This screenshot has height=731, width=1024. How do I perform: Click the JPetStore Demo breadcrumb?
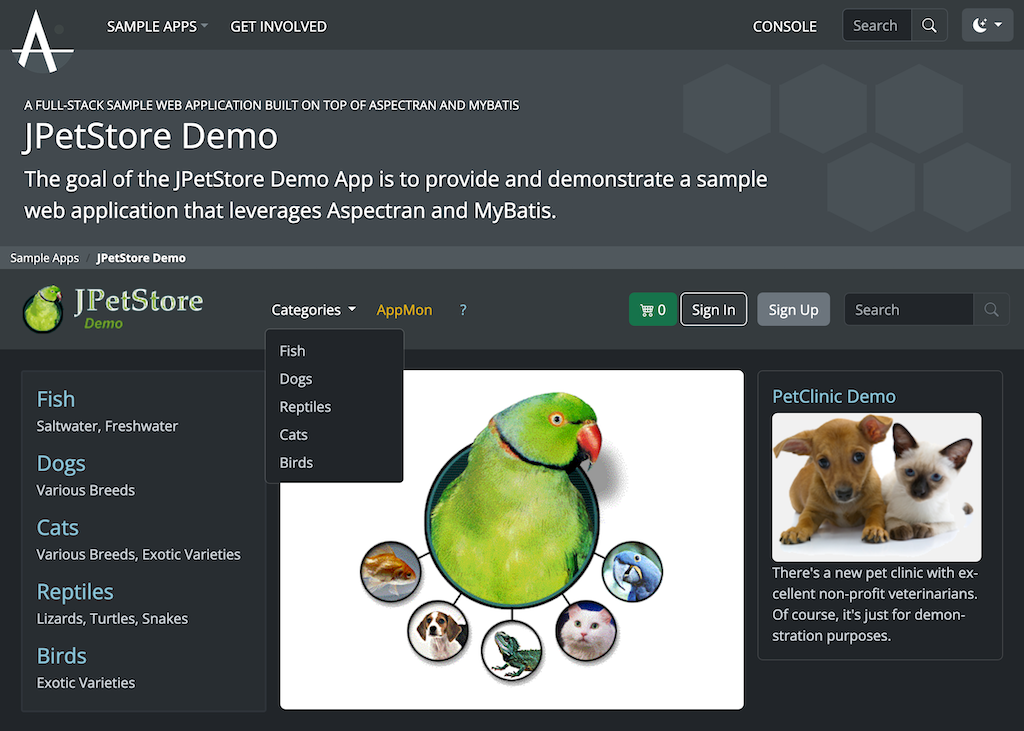[141, 258]
